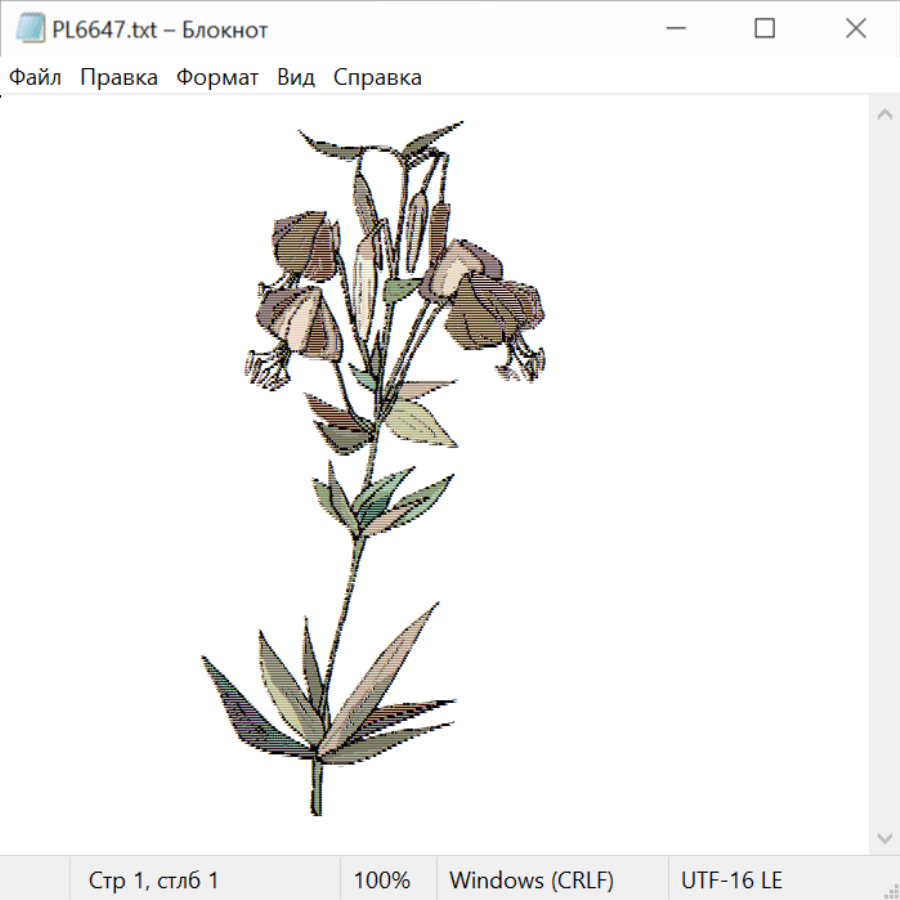
Task: Minimize the Блокнот window
Action: (676, 29)
